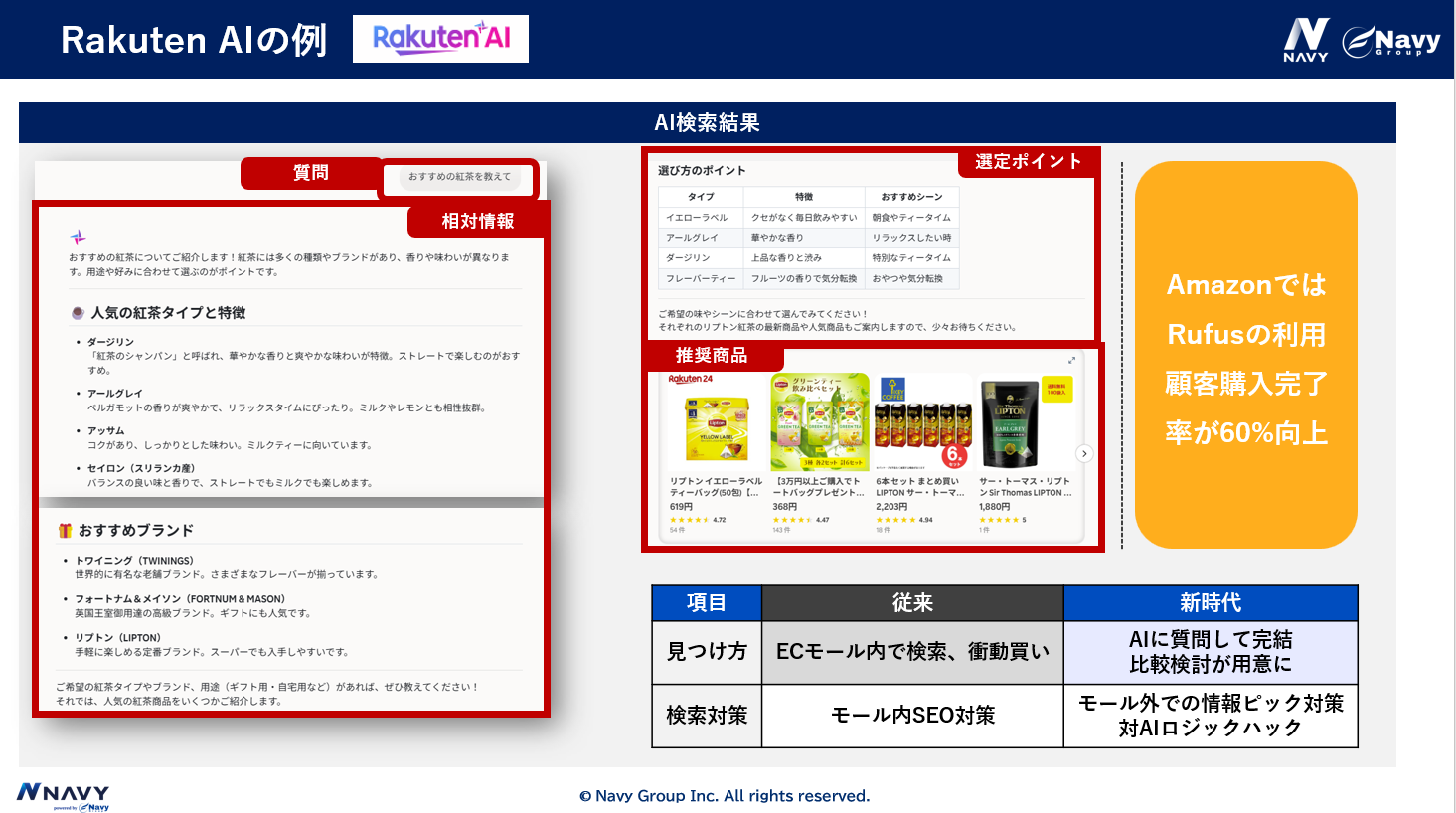Click the AI検索結果 title bar
The height and width of the screenshot is (813, 1456).
tap(707, 122)
